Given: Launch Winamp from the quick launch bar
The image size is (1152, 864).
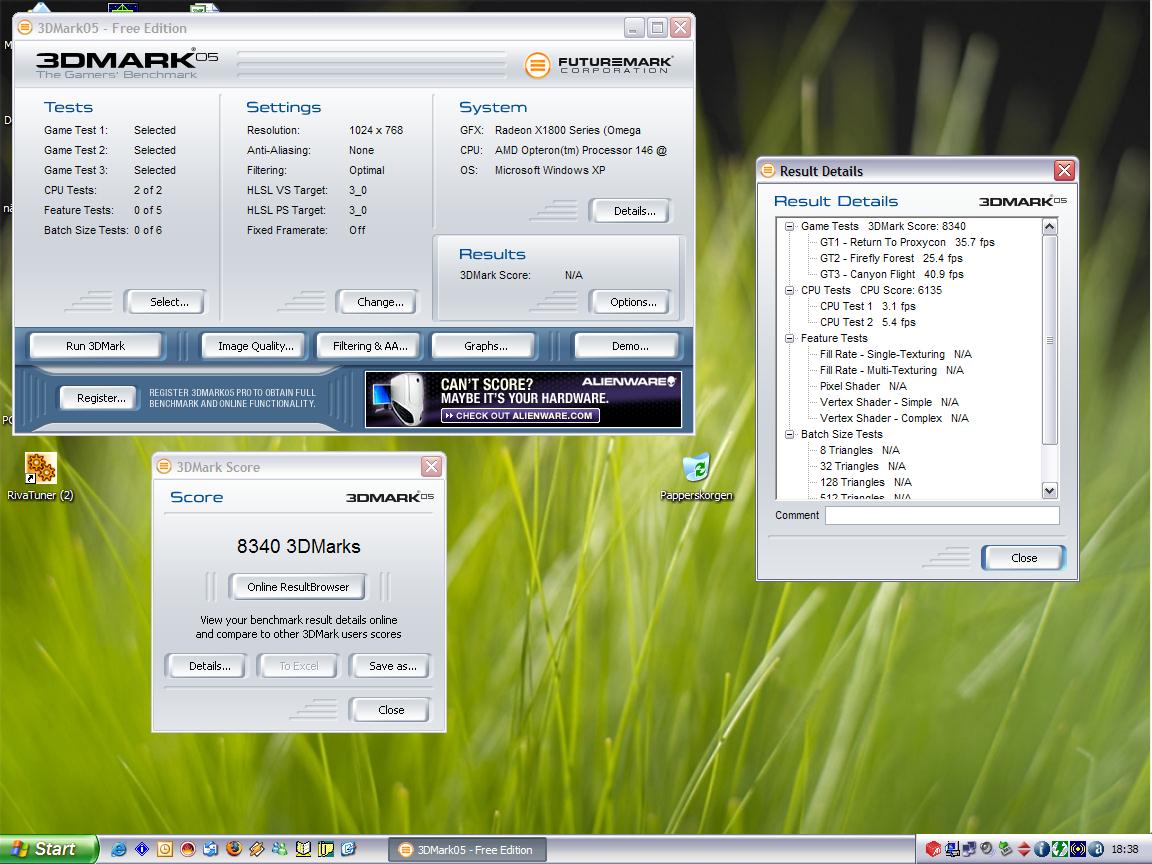Looking at the screenshot, I should coord(256,849).
